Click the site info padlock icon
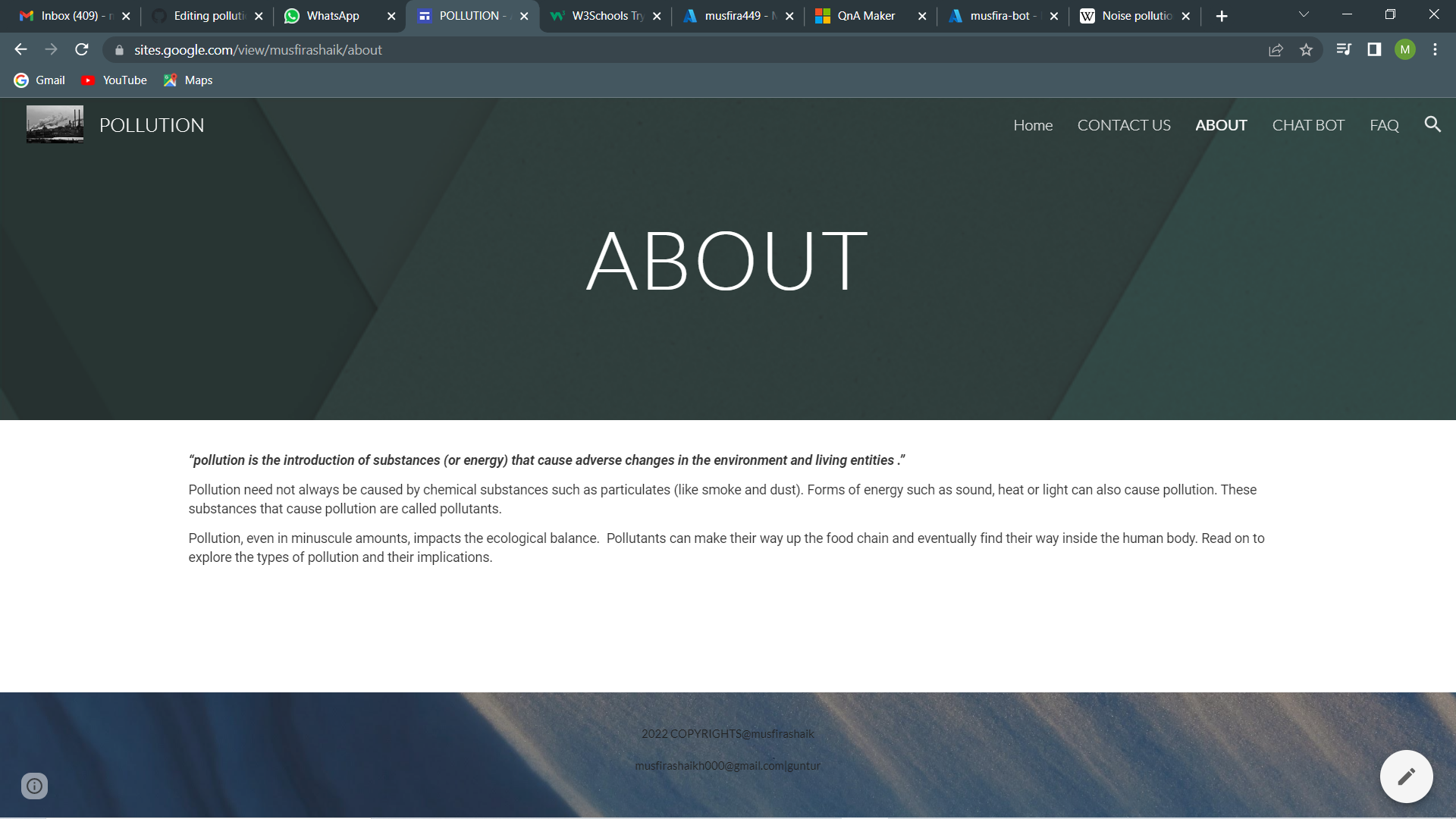This screenshot has height=819, width=1456. pyautogui.click(x=119, y=50)
